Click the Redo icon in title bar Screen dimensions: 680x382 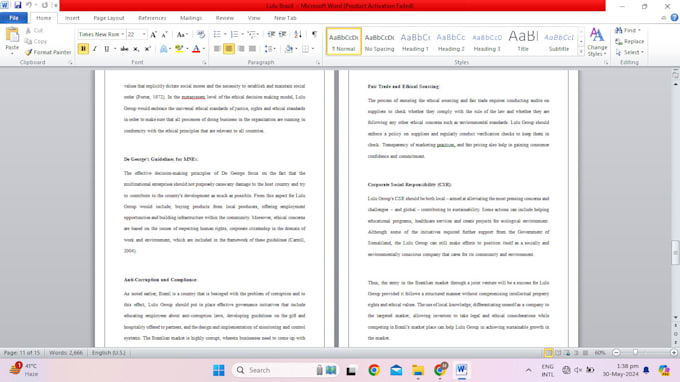tap(45, 5)
